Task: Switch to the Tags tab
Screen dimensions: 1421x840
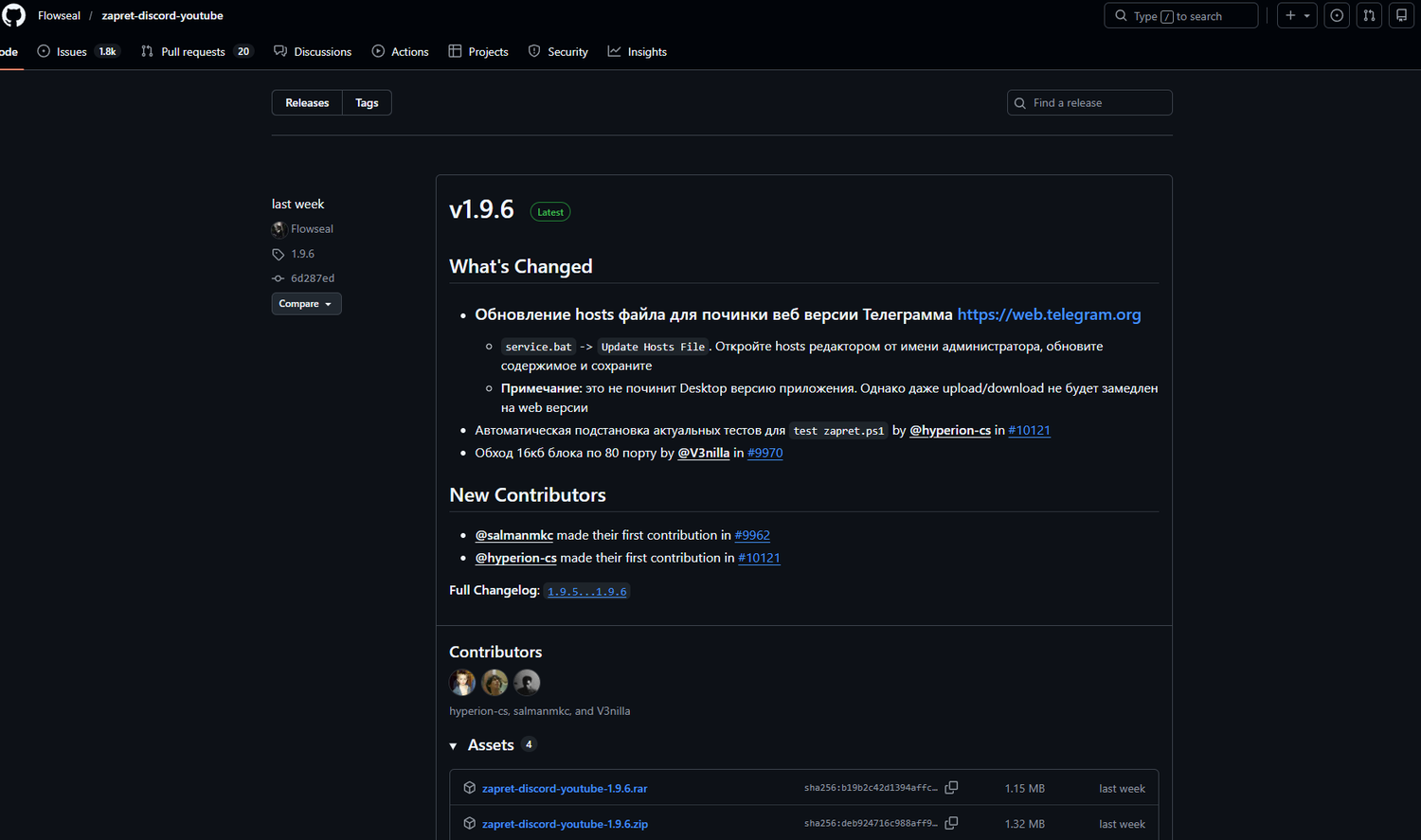Action: click(x=367, y=103)
